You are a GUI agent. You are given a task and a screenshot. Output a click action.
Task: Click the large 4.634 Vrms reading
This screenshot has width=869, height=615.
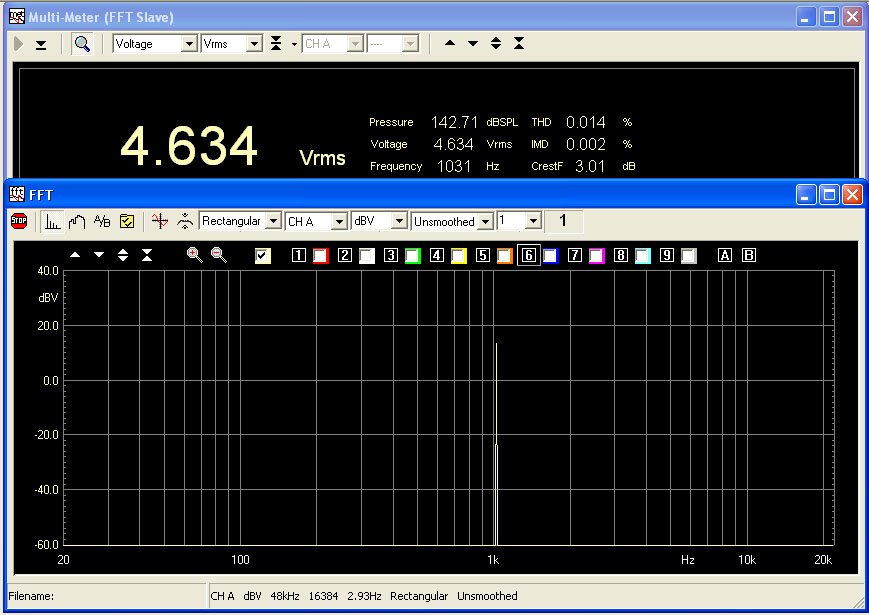point(189,147)
